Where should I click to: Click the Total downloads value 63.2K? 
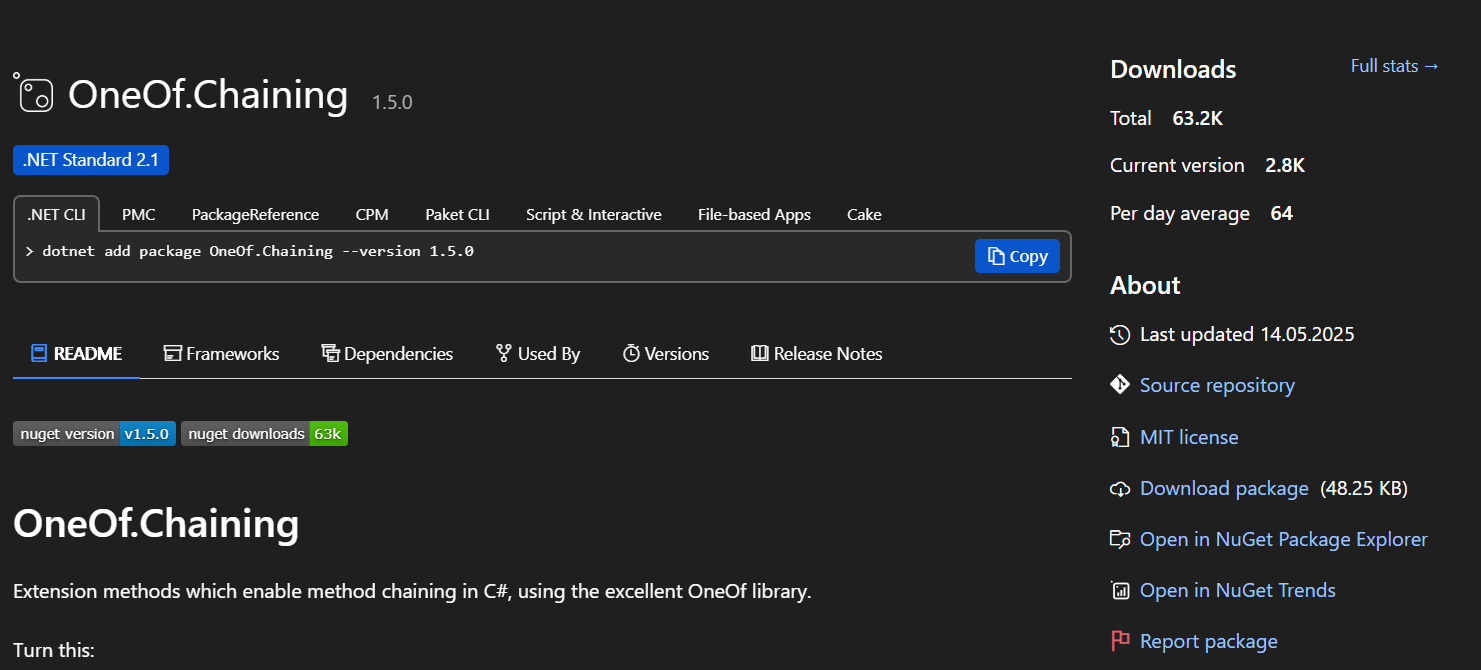[x=1198, y=118]
